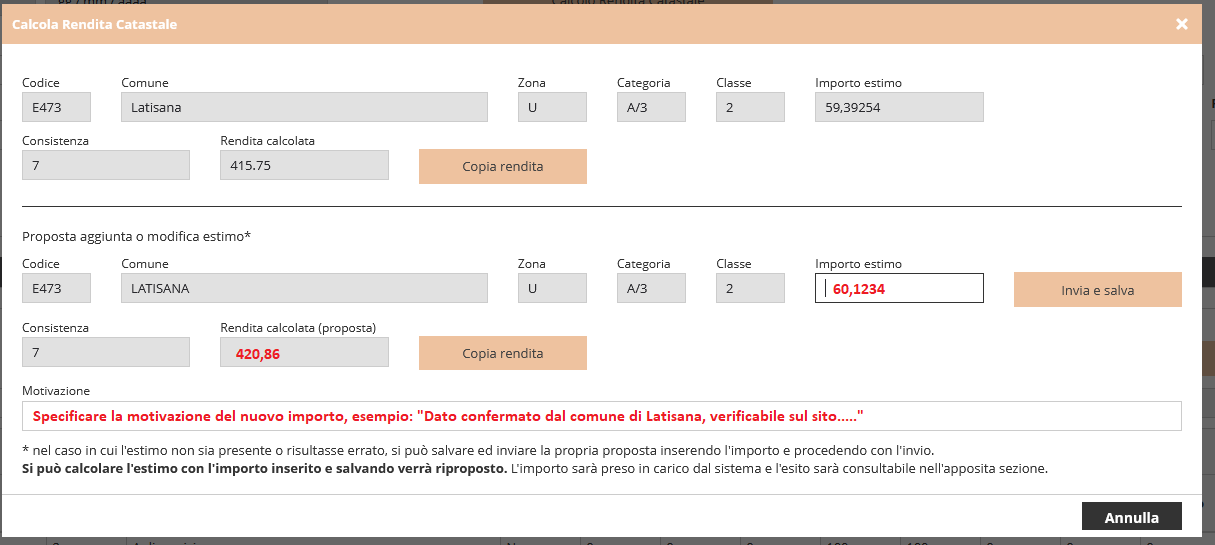The height and width of the screenshot is (545, 1215).
Task: Click the proposal Consistenza field
Action: pyautogui.click(x=106, y=352)
